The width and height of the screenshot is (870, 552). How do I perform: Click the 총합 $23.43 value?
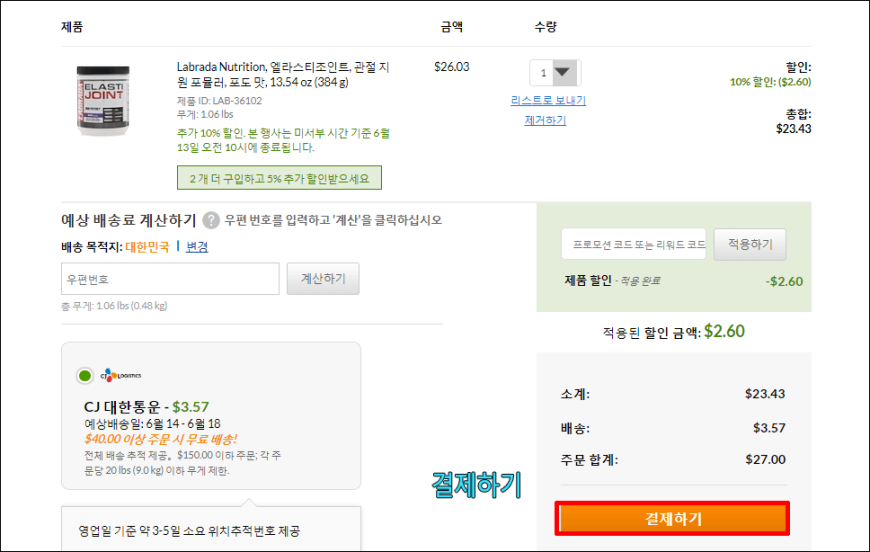coord(793,129)
